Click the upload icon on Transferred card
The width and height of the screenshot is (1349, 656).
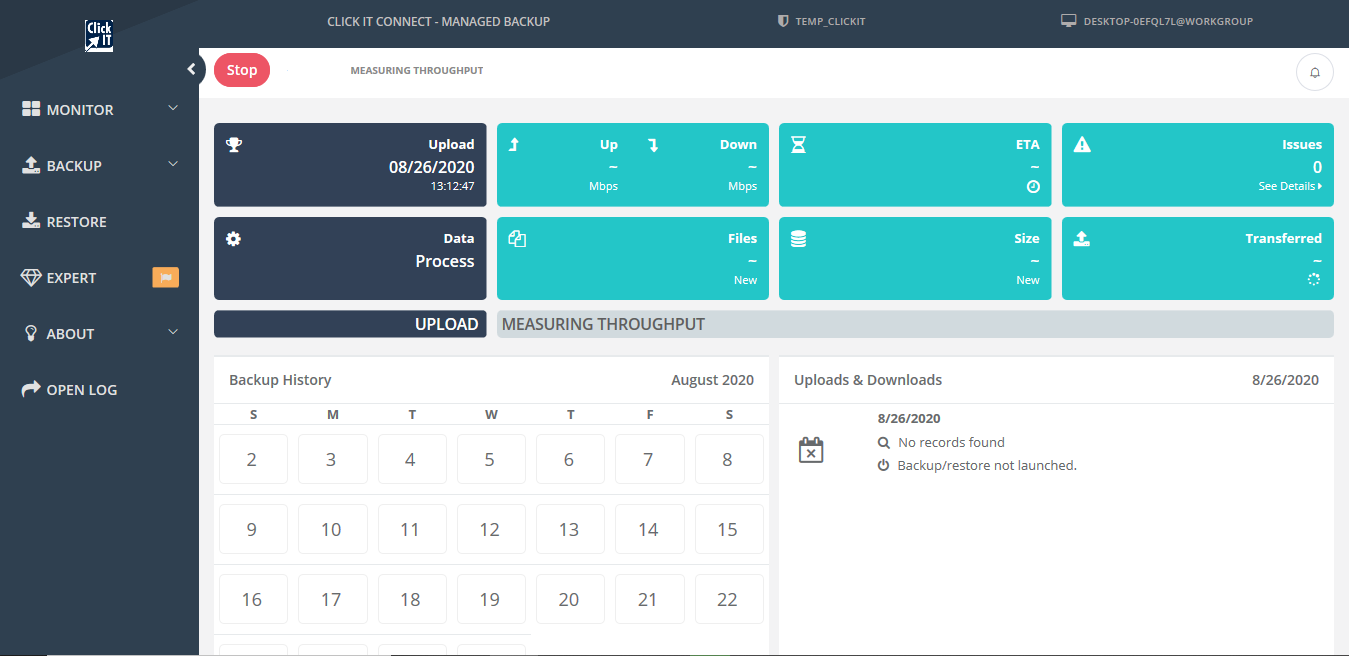click(1082, 239)
